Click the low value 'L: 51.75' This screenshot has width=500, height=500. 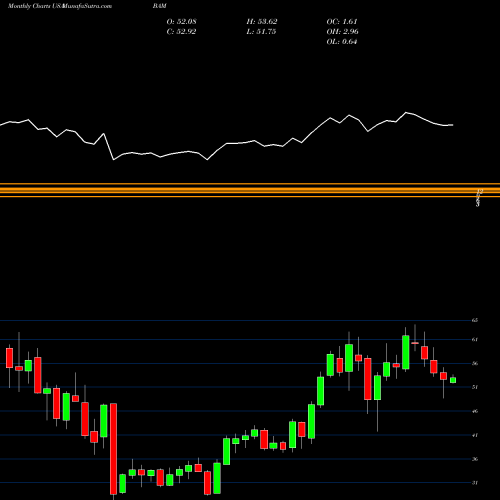click(261, 32)
